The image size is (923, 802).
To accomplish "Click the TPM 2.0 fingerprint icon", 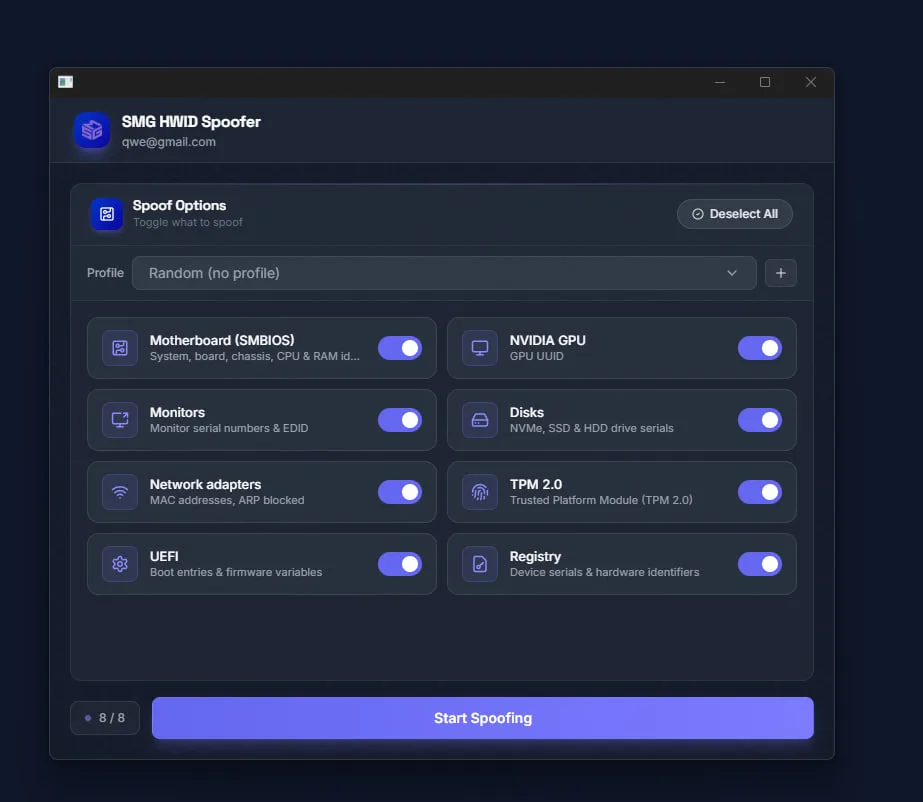I will (480, 492).
